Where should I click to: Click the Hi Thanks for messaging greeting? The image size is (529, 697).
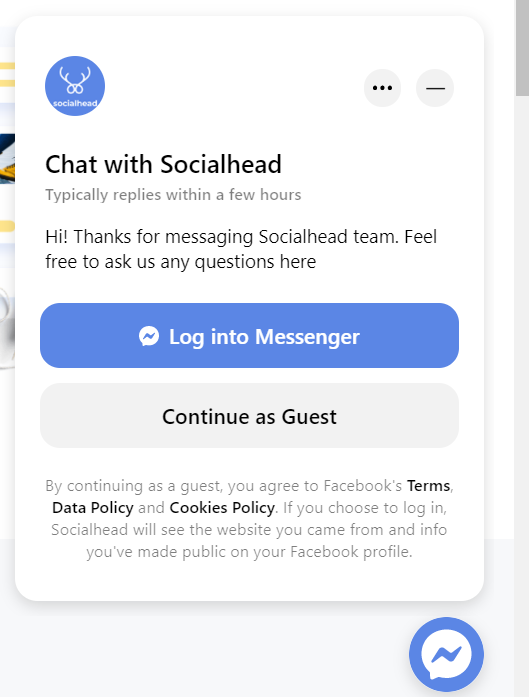point(241,249)
